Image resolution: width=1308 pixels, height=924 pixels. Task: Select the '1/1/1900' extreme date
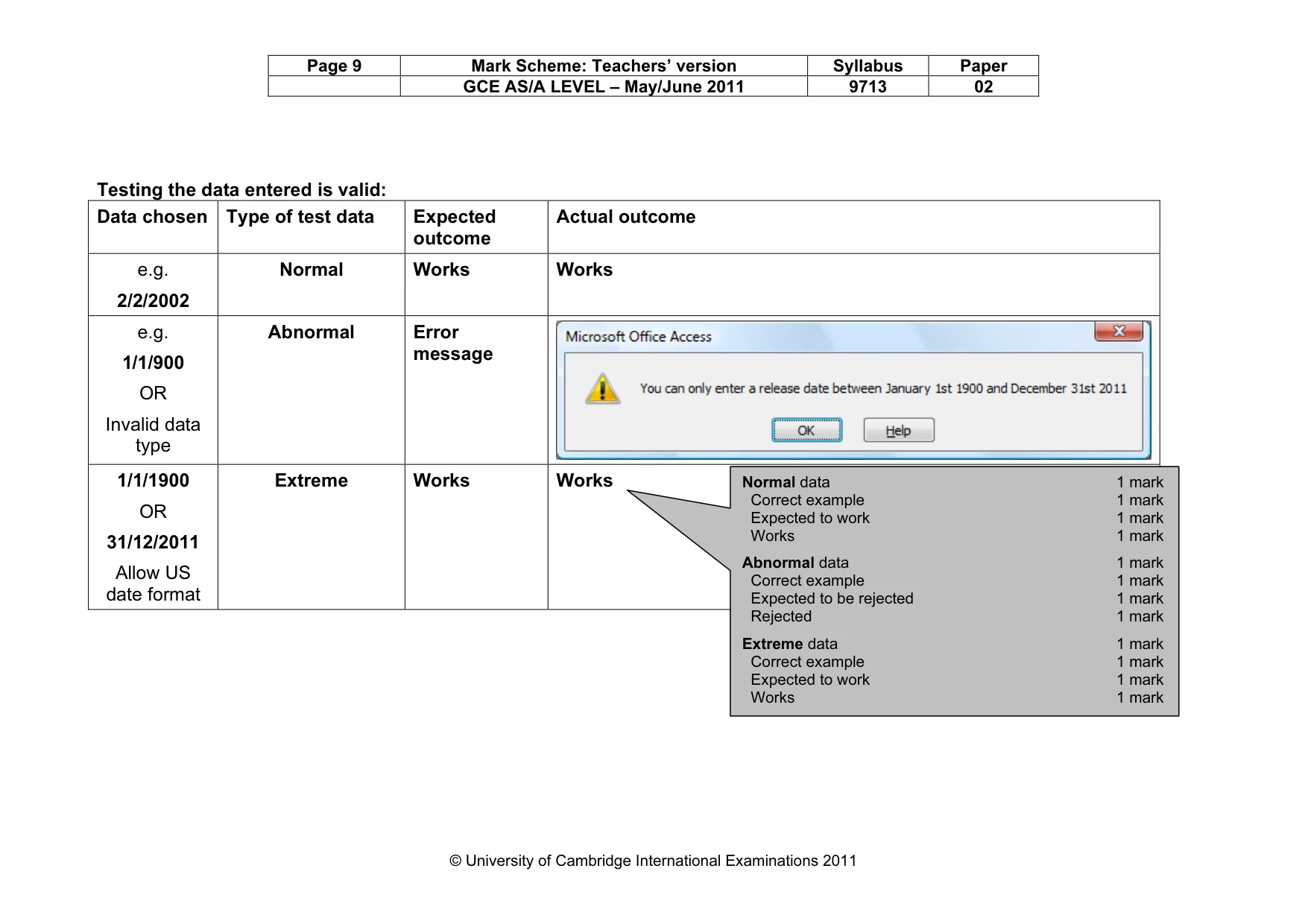pos(153,480)
